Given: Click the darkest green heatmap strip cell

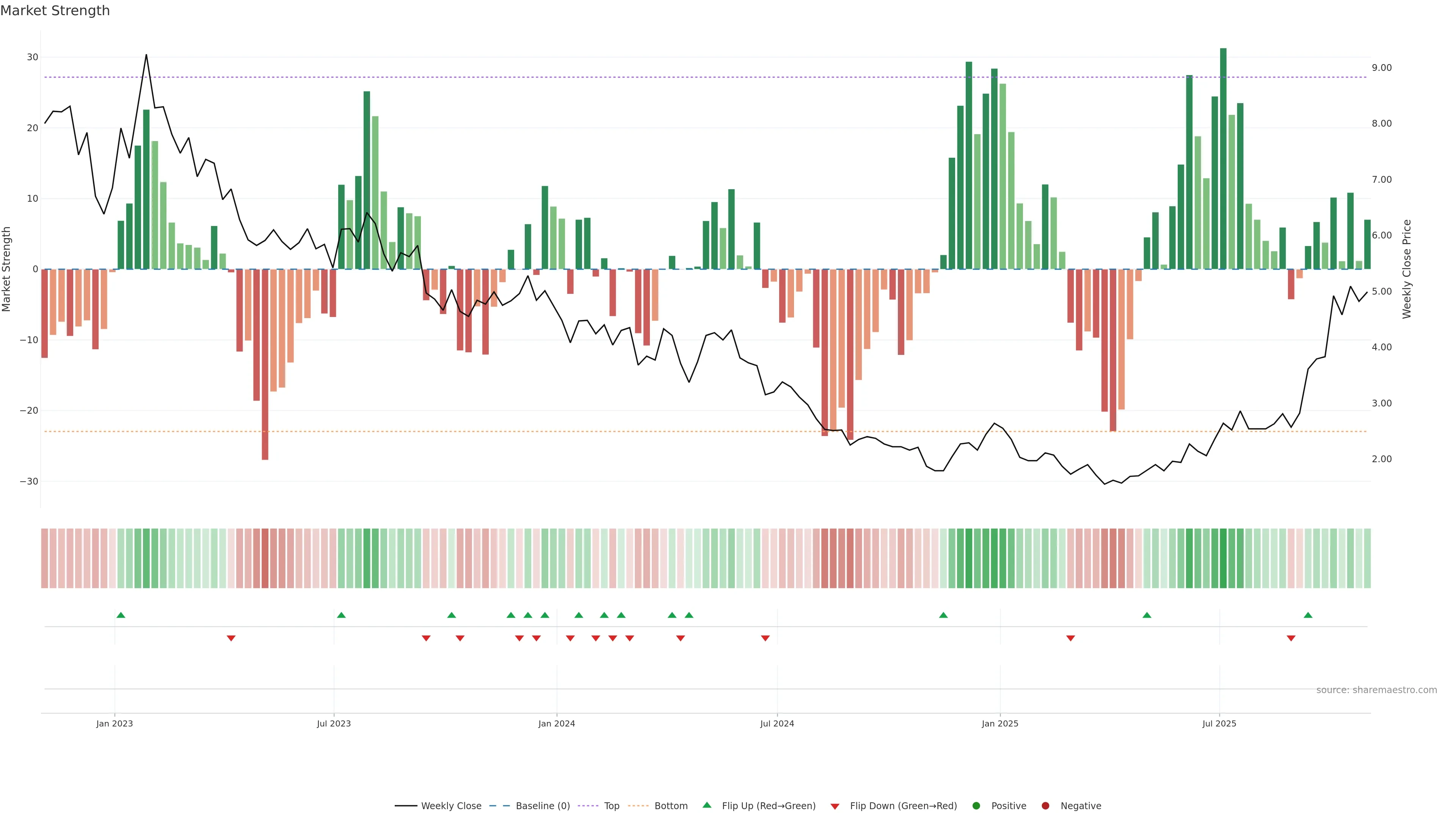Looking at the screenshot, I should [x=1223, y=558].
